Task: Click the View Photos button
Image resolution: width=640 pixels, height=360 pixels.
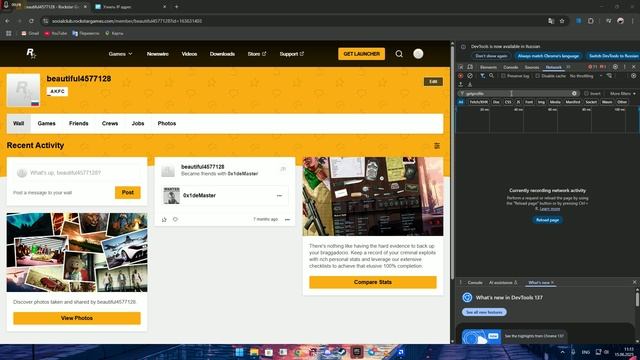Action: coord(77,318)
